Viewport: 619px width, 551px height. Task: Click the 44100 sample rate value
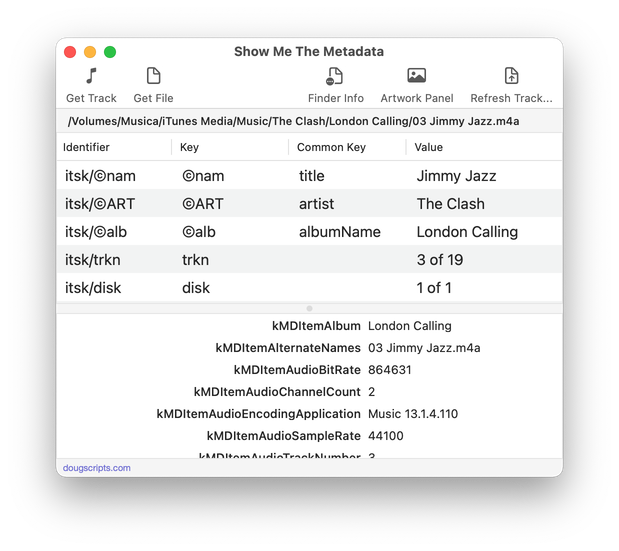pyautogui.click(x=386, y=436)
